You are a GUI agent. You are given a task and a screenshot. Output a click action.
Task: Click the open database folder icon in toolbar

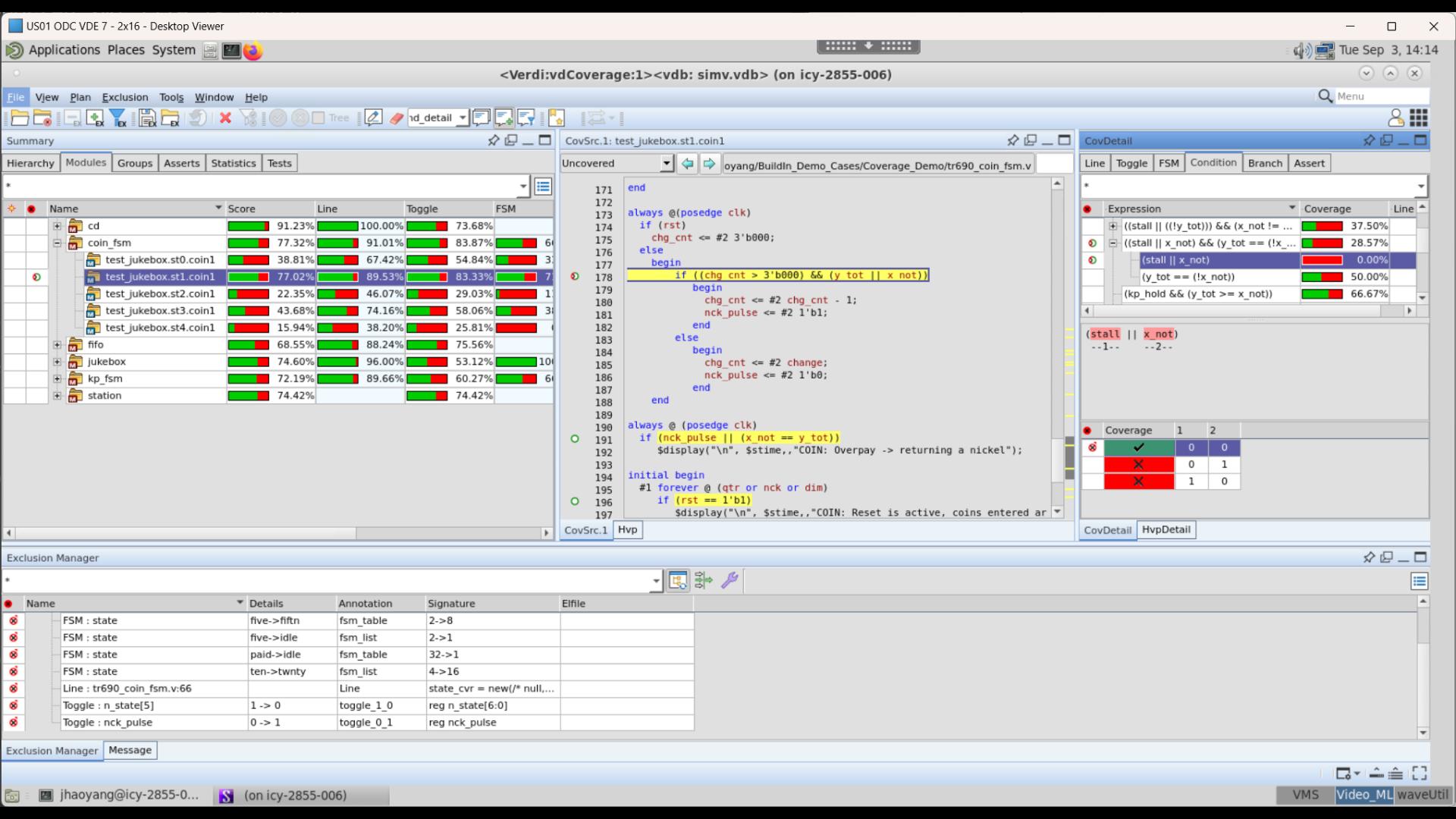pos(18,118)
